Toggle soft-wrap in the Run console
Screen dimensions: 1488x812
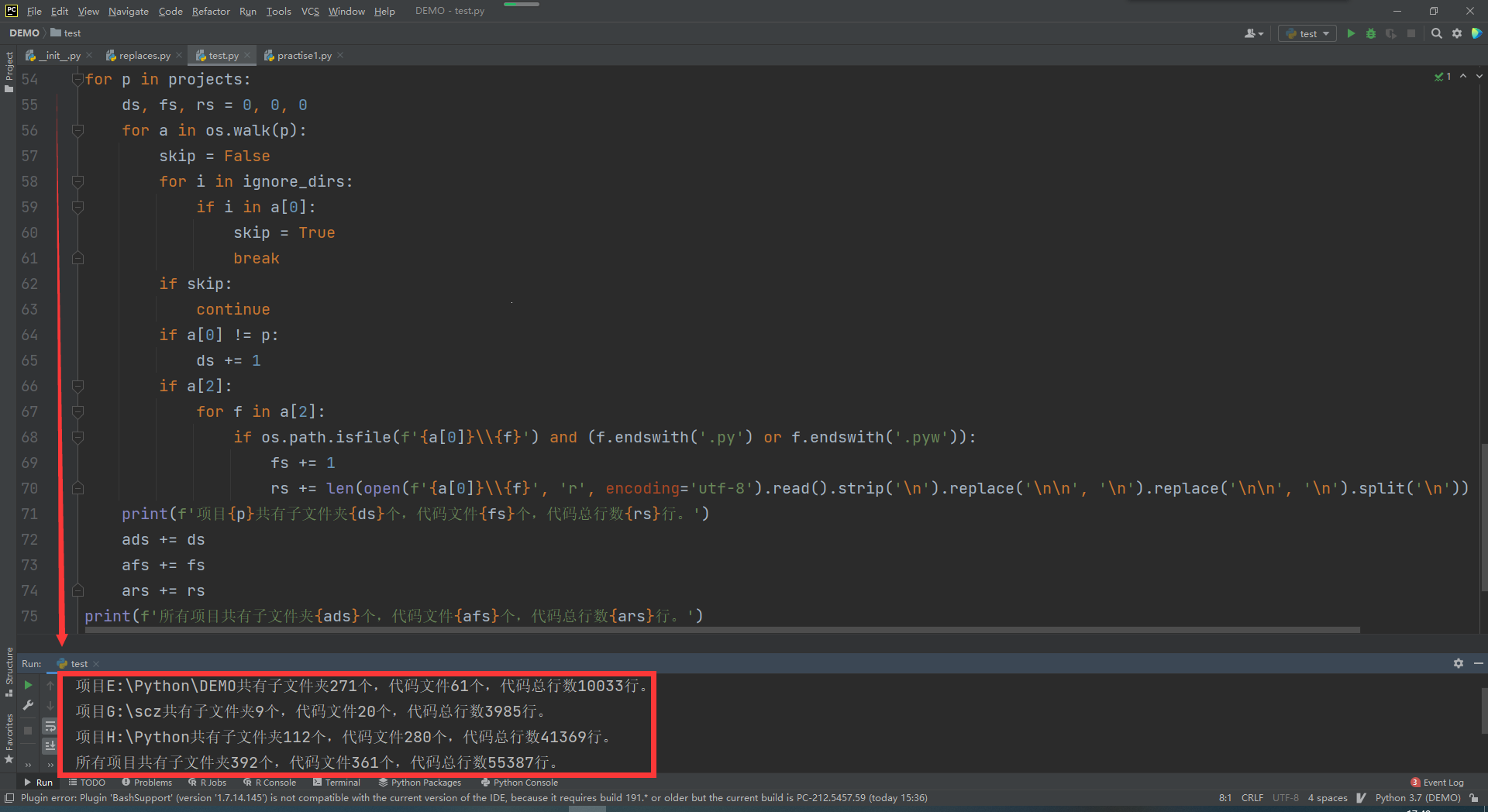tap(50, 726)
